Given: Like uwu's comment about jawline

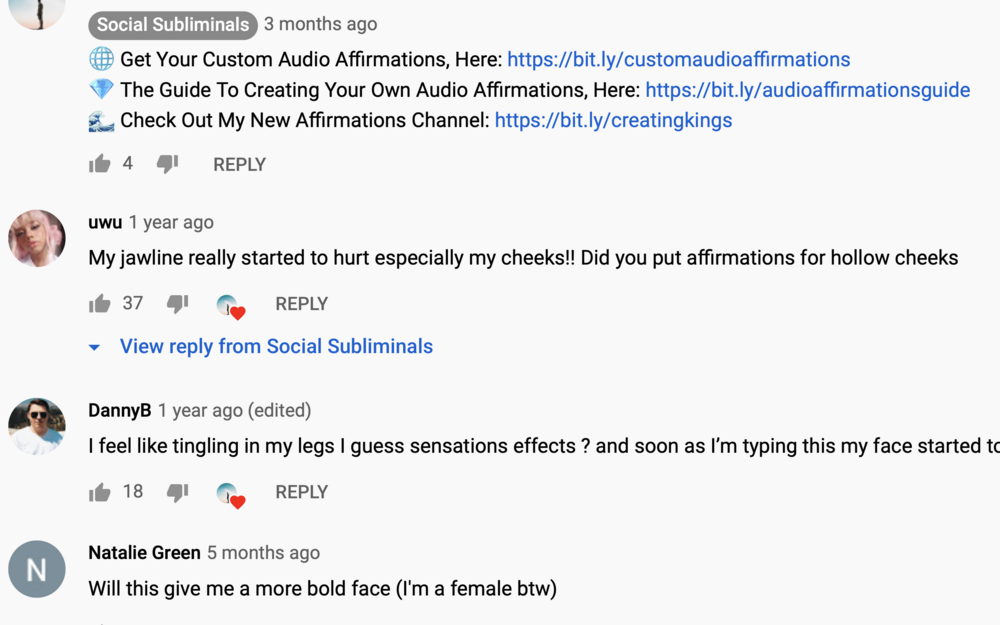Looking at the screenshot, I should [x=99, y=304].
